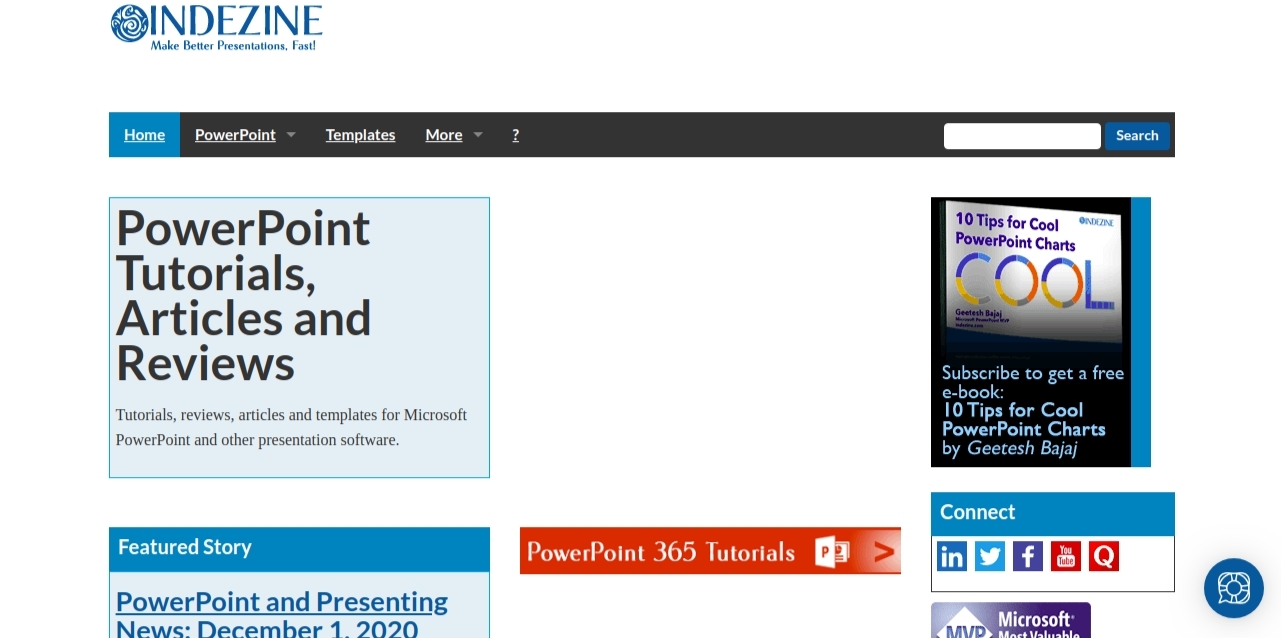This screenshot has height=638, width=1281.
Task: Click Subscribe to get a free e-book text
Action: 1033,382
